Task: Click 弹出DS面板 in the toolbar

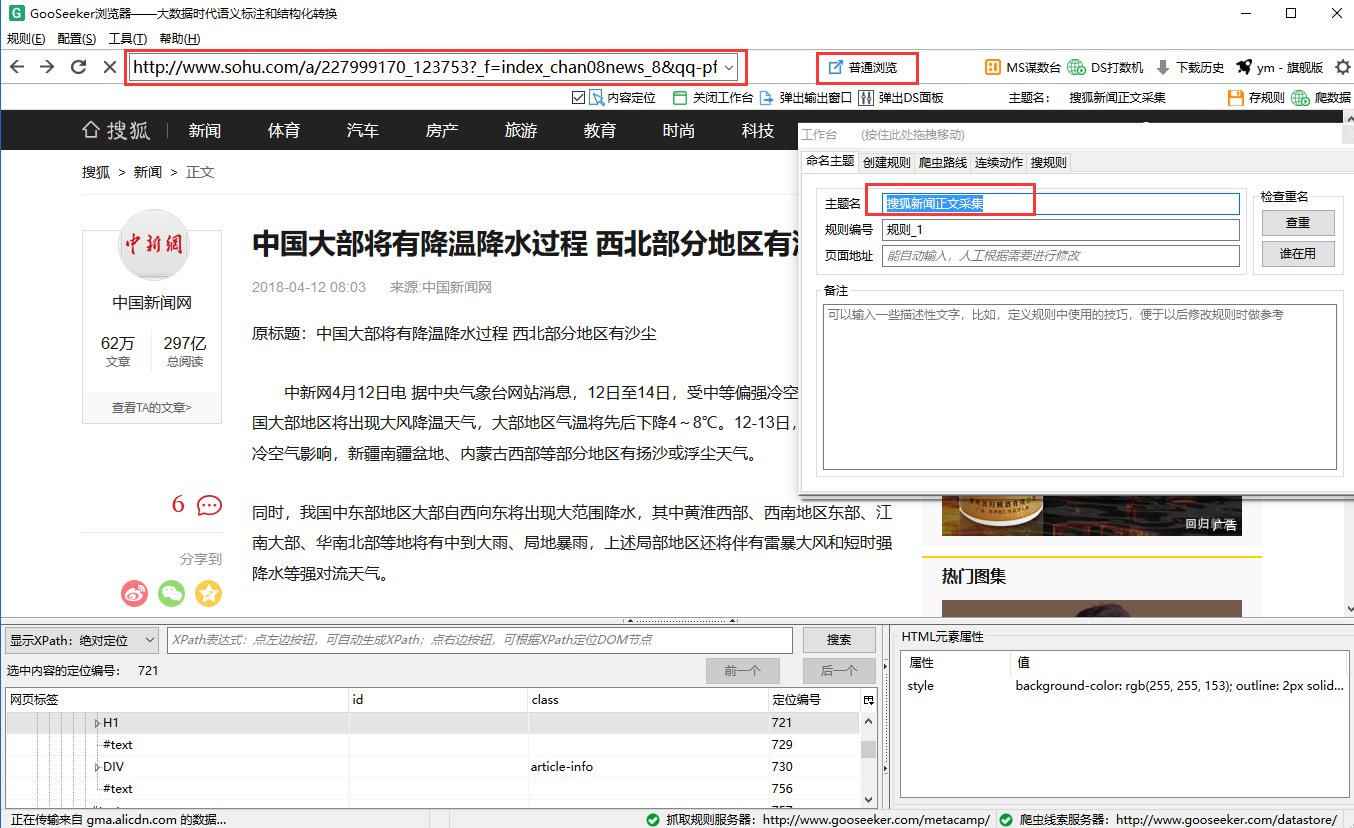Action: (900, 97)
